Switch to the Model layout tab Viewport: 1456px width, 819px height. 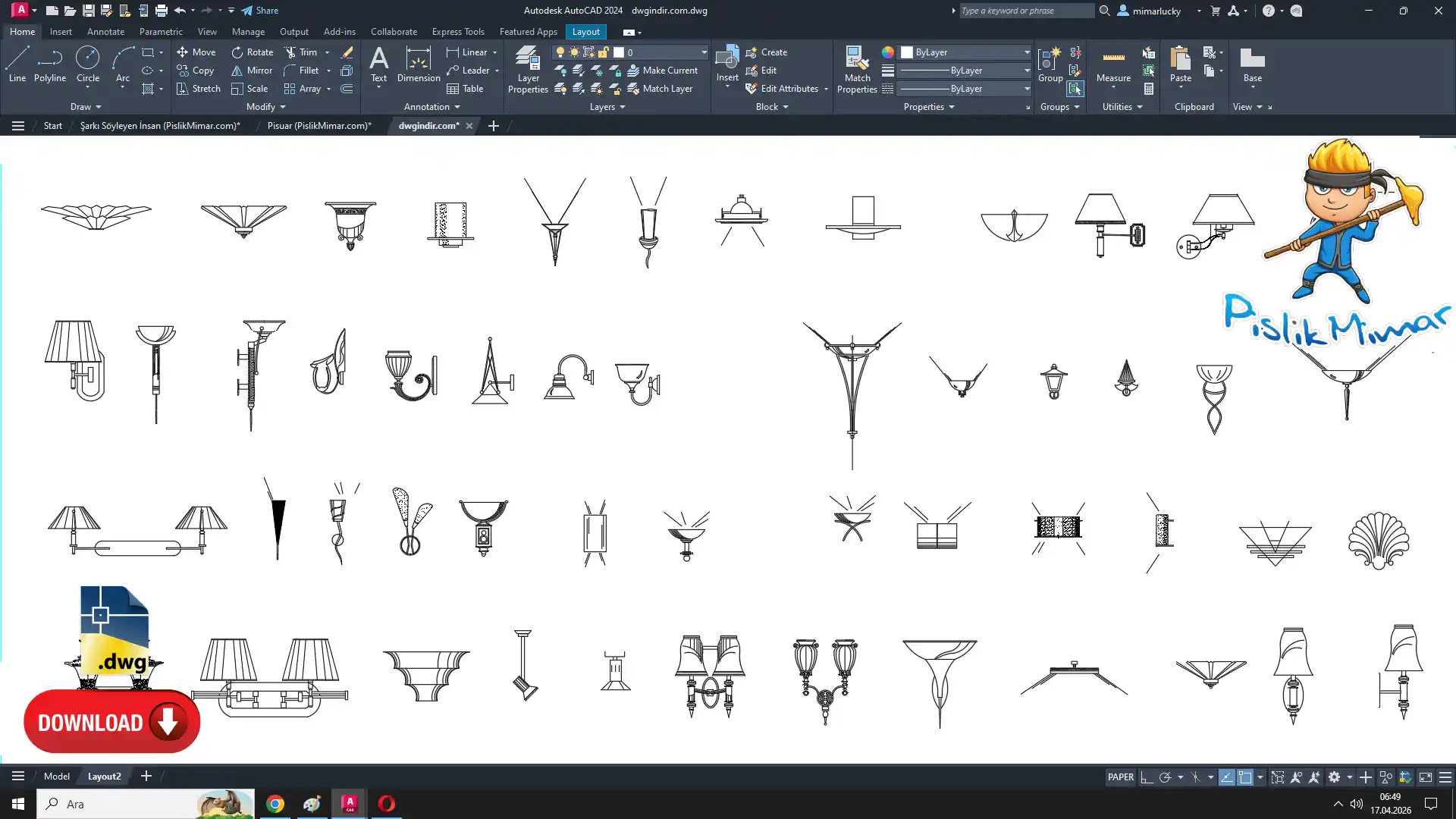56,777
